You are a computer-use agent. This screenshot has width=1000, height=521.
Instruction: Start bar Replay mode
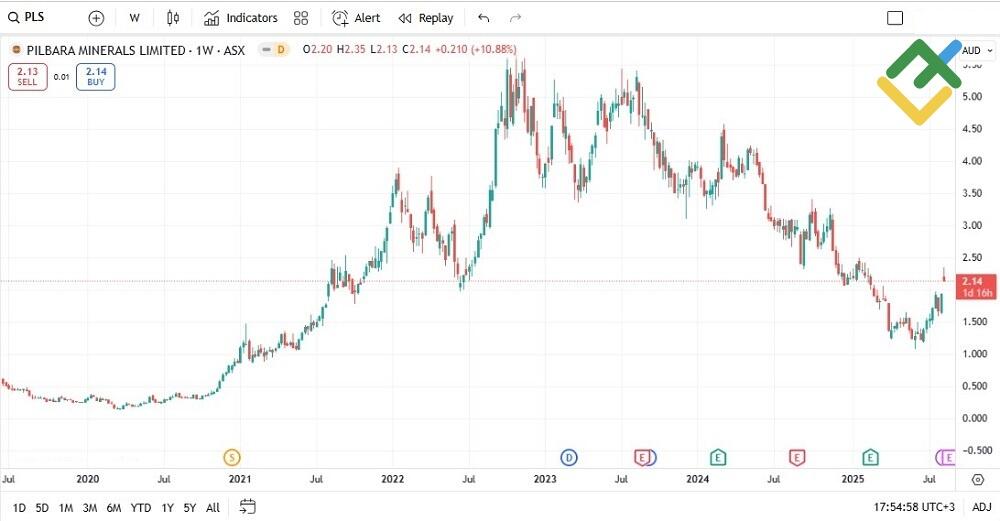(x=426, y=18)
